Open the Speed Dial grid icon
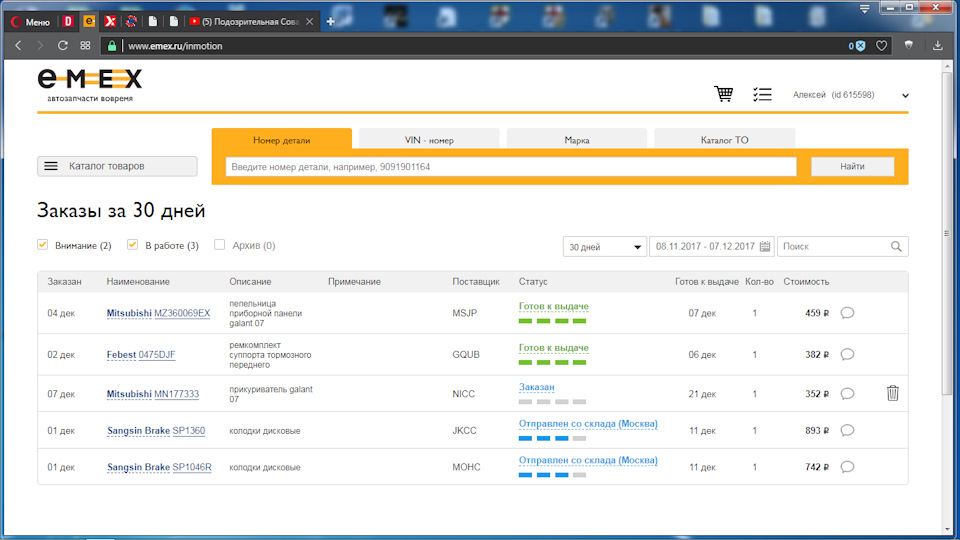 [85, 45]
